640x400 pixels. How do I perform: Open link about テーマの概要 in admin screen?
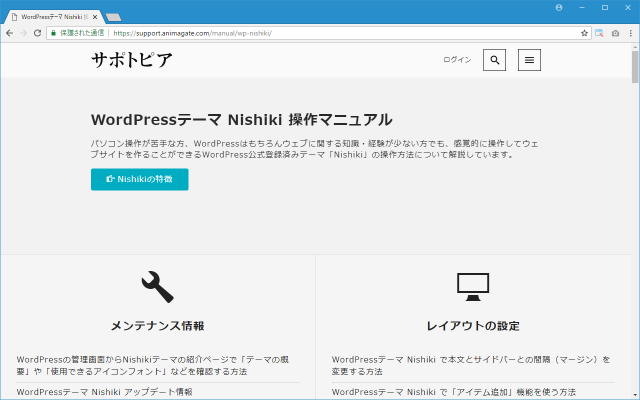[x=153, y=365]
